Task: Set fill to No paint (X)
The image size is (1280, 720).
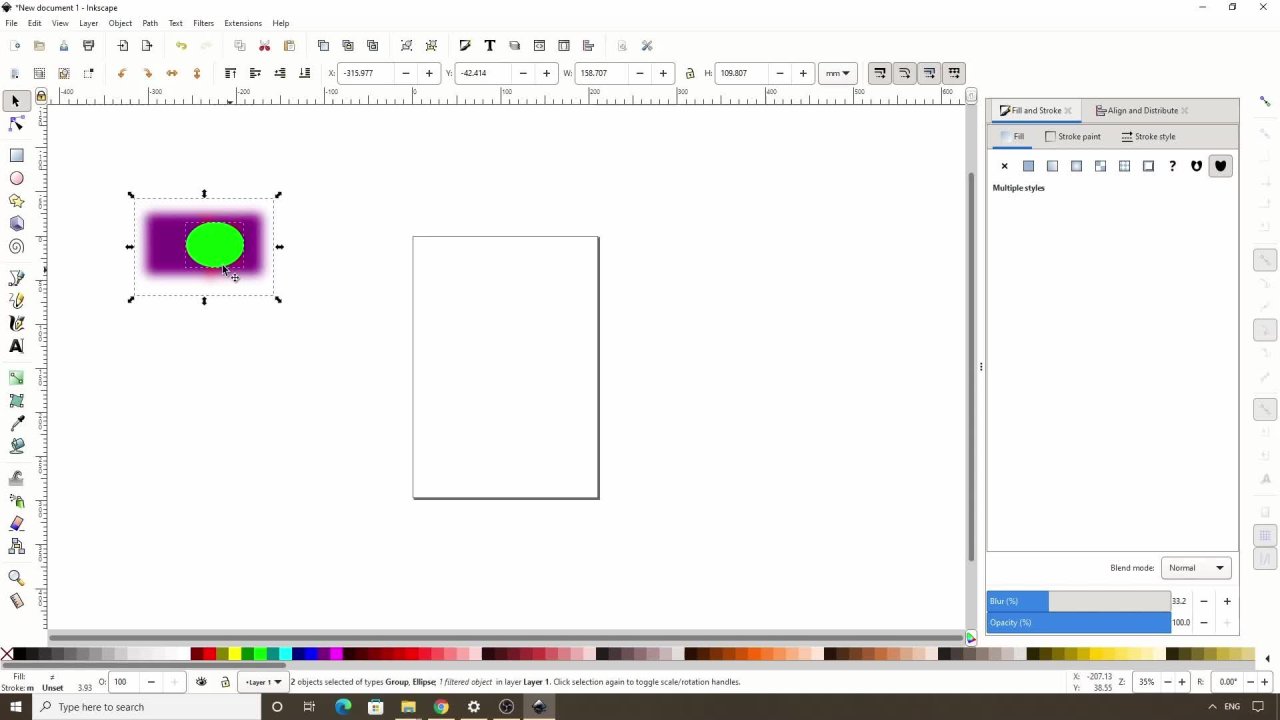Action: click(1005, 166)
